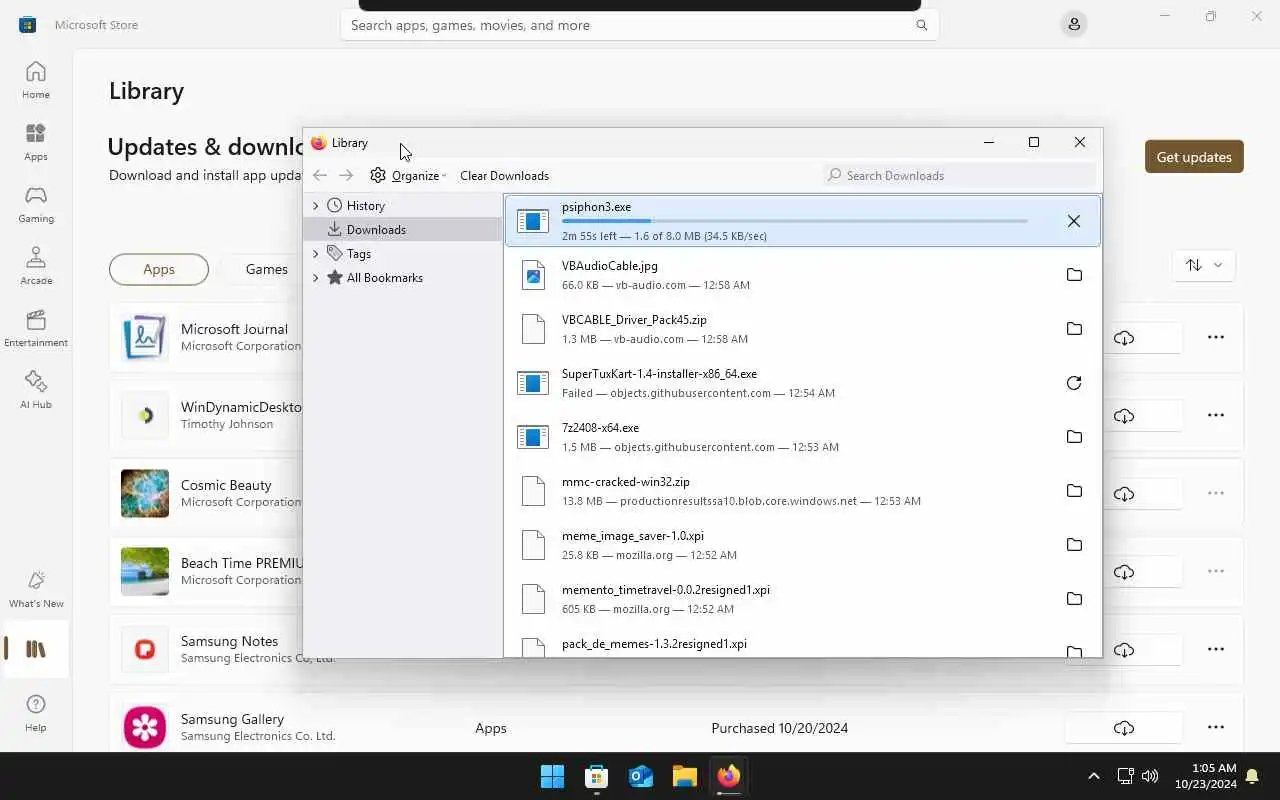Open the sort dropdown in Store library
1280x800 pixels.
pos(1204,265)
